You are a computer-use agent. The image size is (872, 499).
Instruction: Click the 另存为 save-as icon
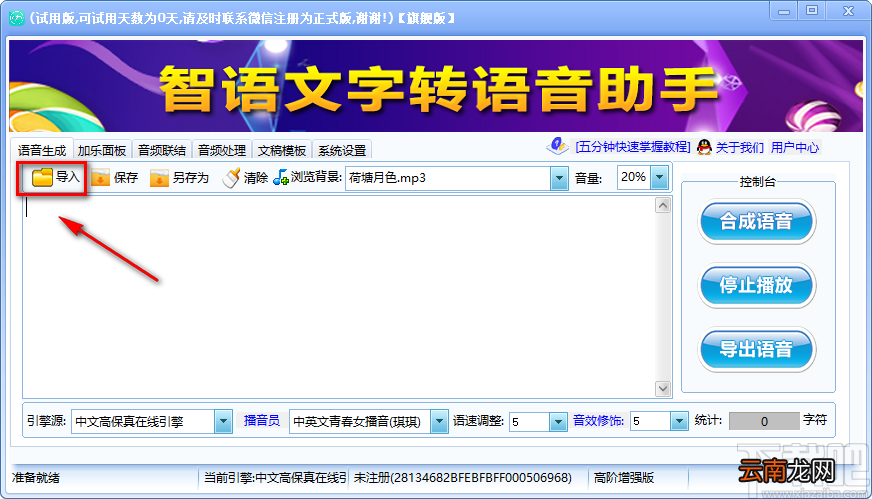(x=159, y=177)
